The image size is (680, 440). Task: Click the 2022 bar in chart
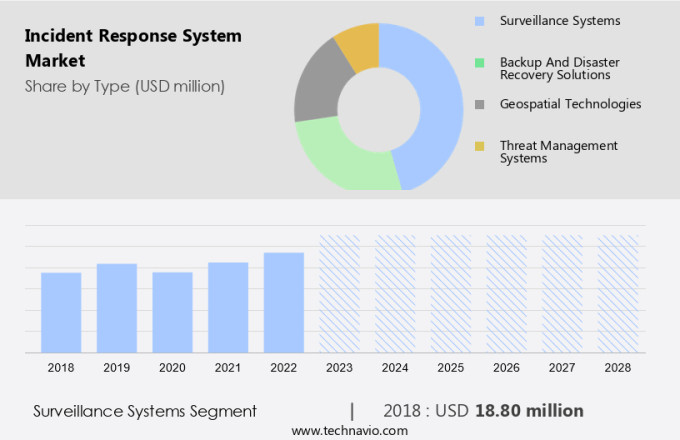click(x=284, y=302)
